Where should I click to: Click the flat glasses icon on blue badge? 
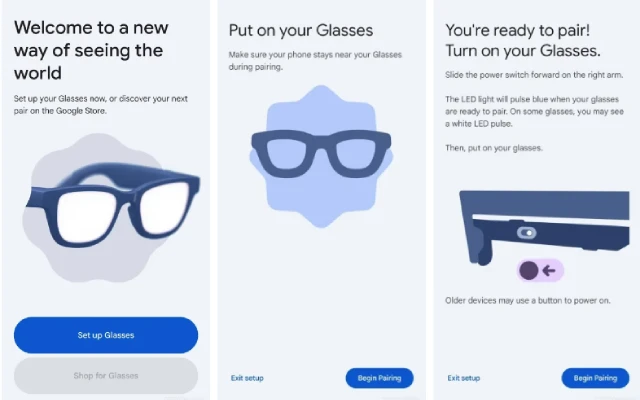321,153
